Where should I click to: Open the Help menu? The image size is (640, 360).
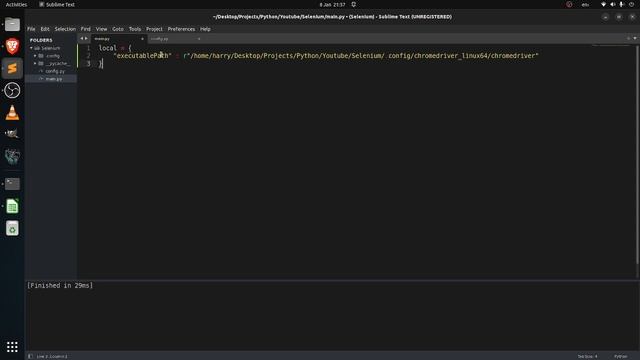(205, 29)
